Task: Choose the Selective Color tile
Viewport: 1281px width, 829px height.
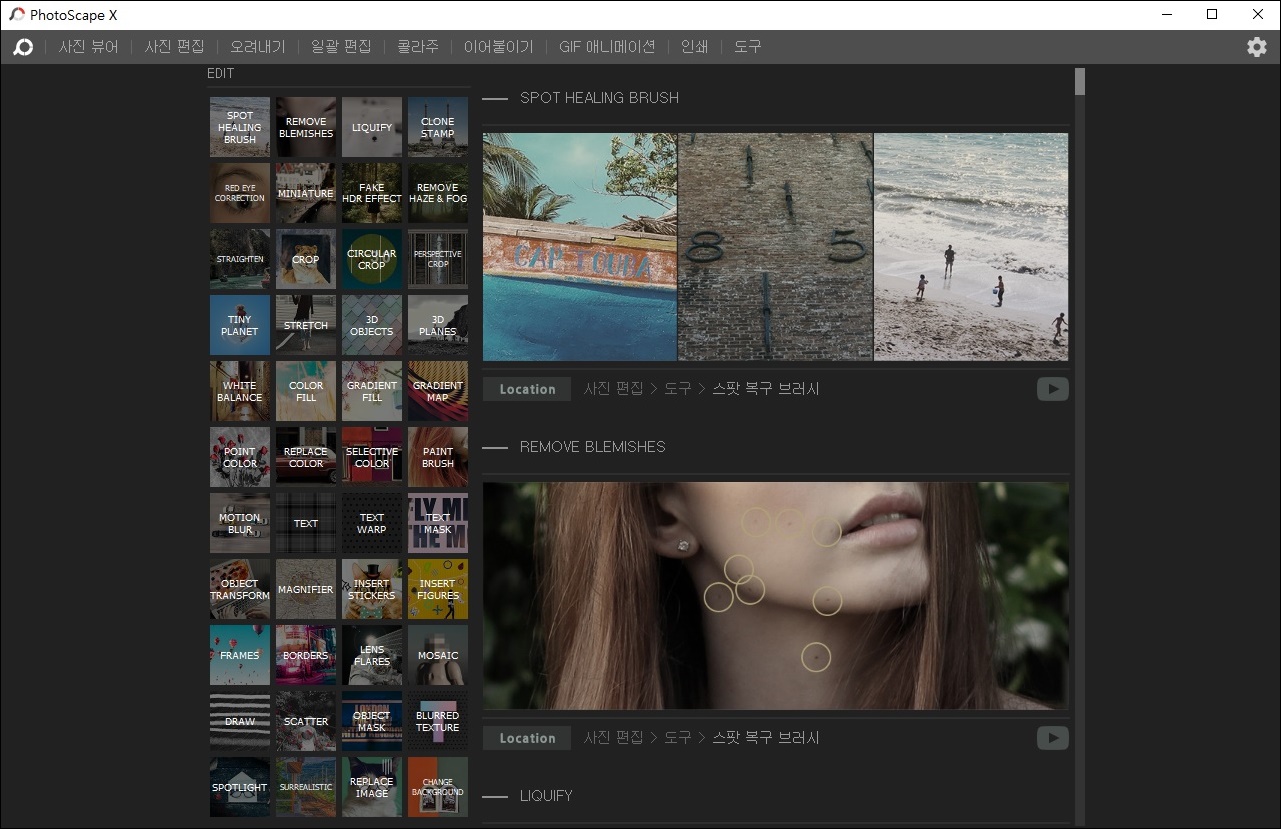Action: point(372,457)
